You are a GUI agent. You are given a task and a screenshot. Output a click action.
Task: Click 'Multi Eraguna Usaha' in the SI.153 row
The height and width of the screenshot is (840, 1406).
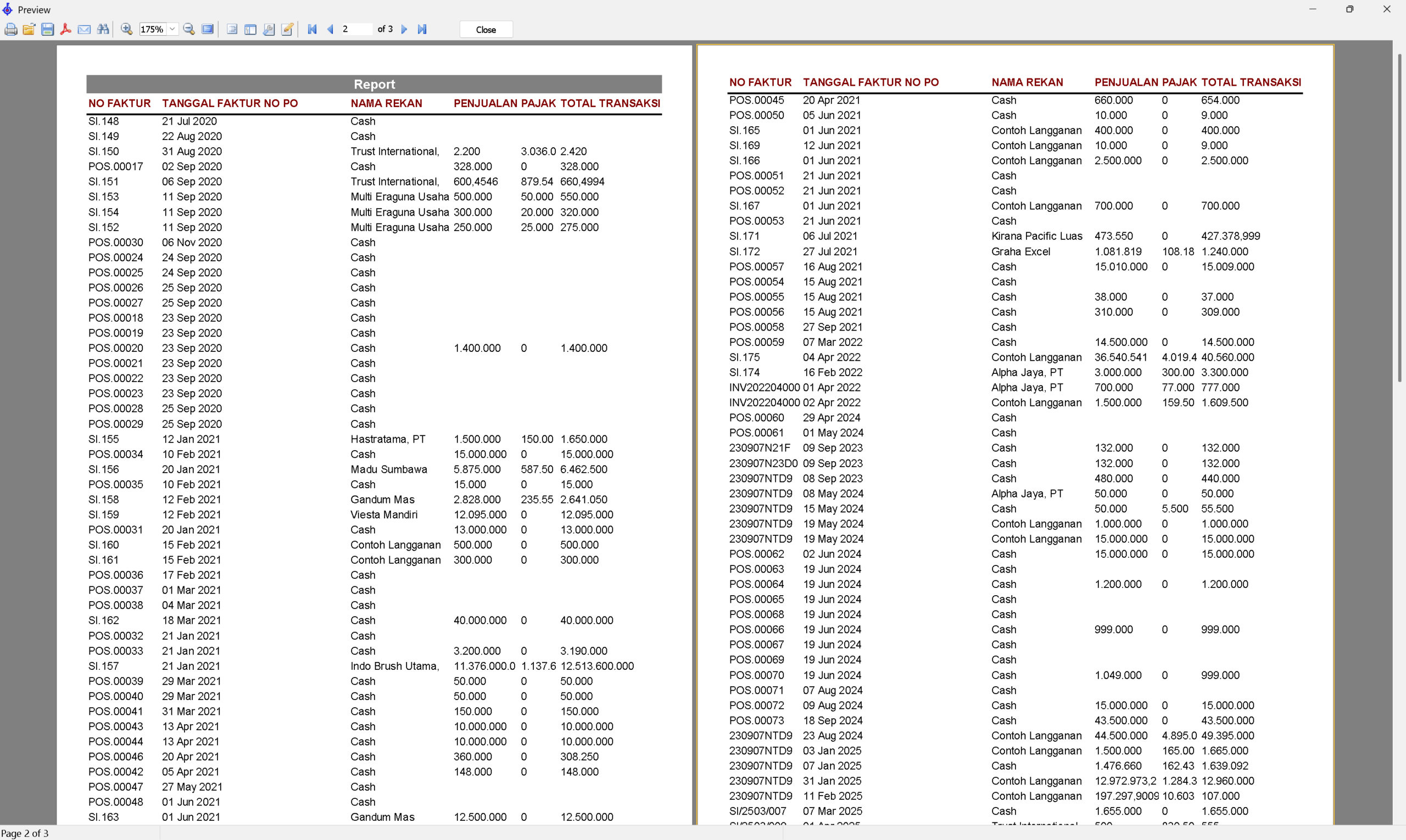[400, 197]
